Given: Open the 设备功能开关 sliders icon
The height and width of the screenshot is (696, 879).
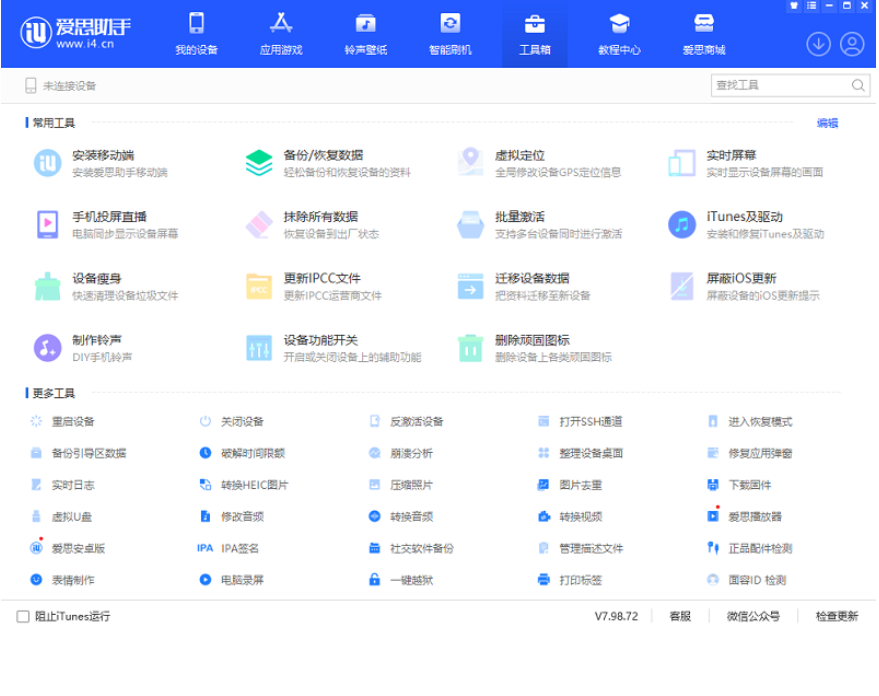Looking at the screenshot, I should point(259,348).
